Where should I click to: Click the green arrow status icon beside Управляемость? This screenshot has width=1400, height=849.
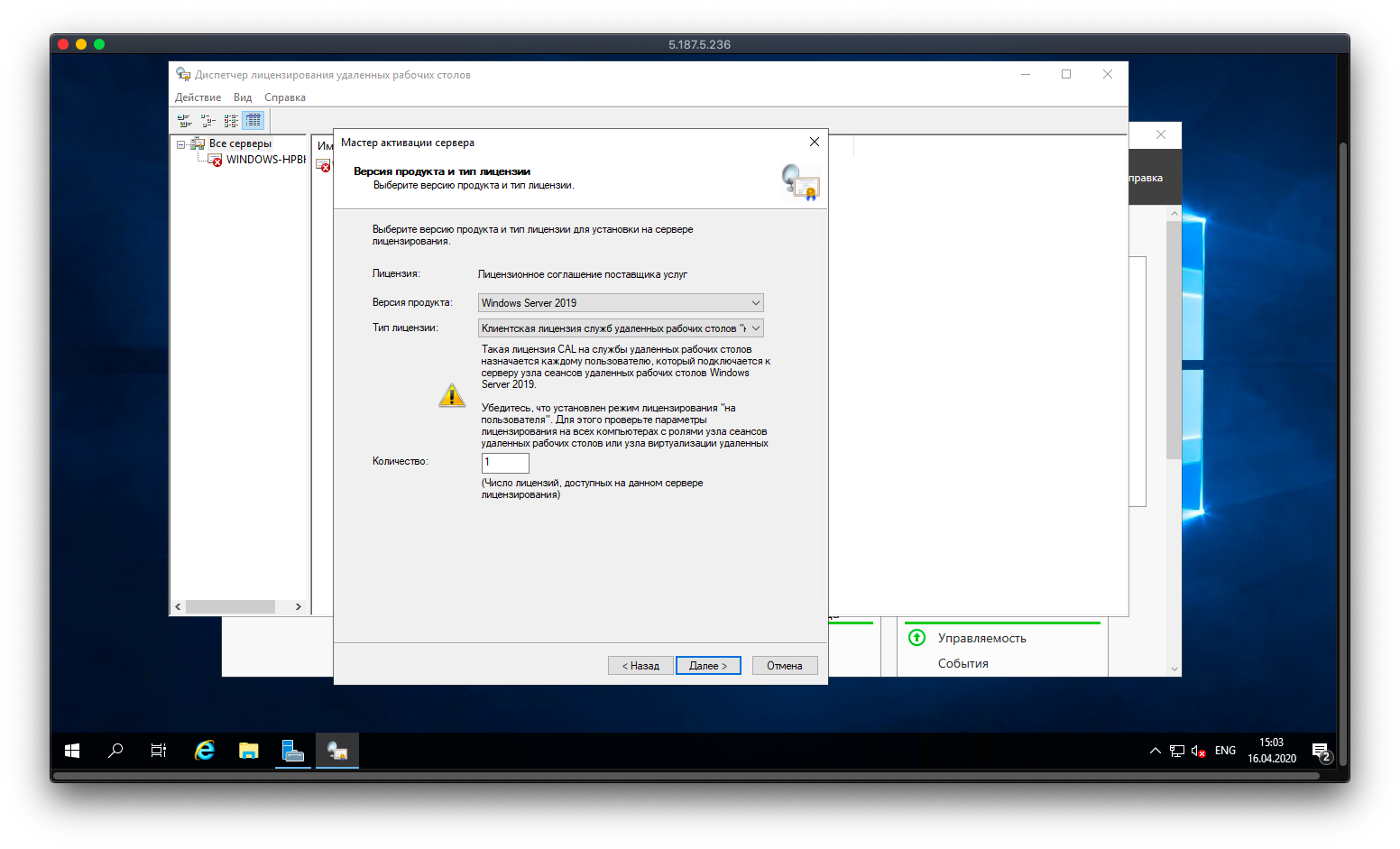click(917, 638)
